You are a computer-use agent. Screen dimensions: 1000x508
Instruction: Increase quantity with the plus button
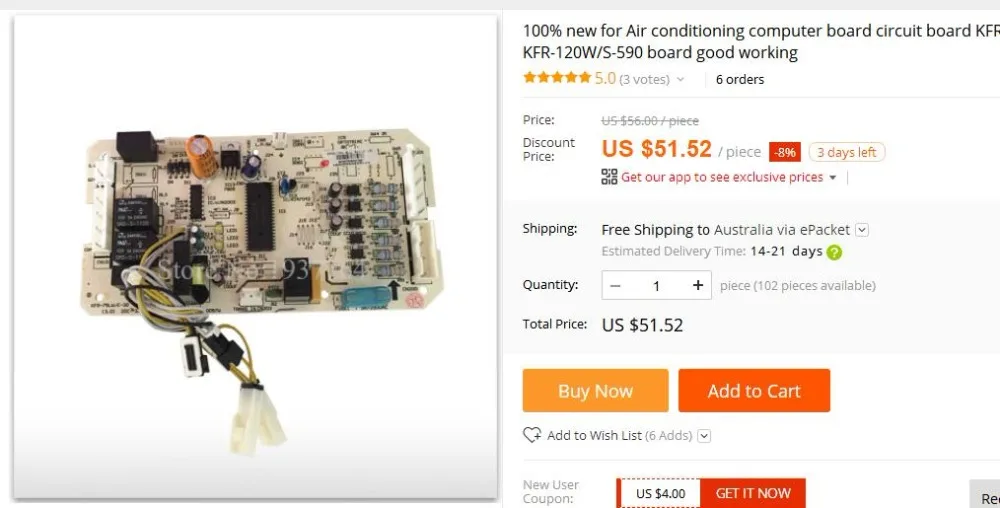(x=698, y=285)
